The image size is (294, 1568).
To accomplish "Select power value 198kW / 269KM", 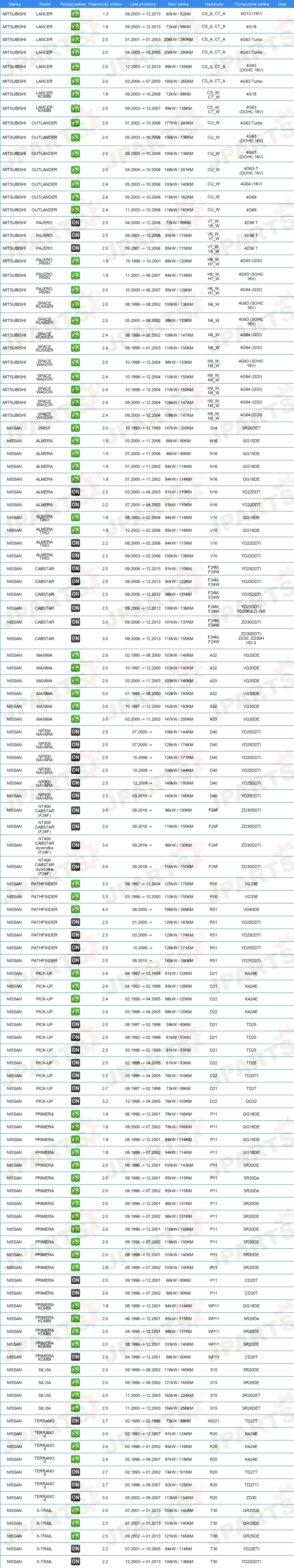I will coord(178,909).
